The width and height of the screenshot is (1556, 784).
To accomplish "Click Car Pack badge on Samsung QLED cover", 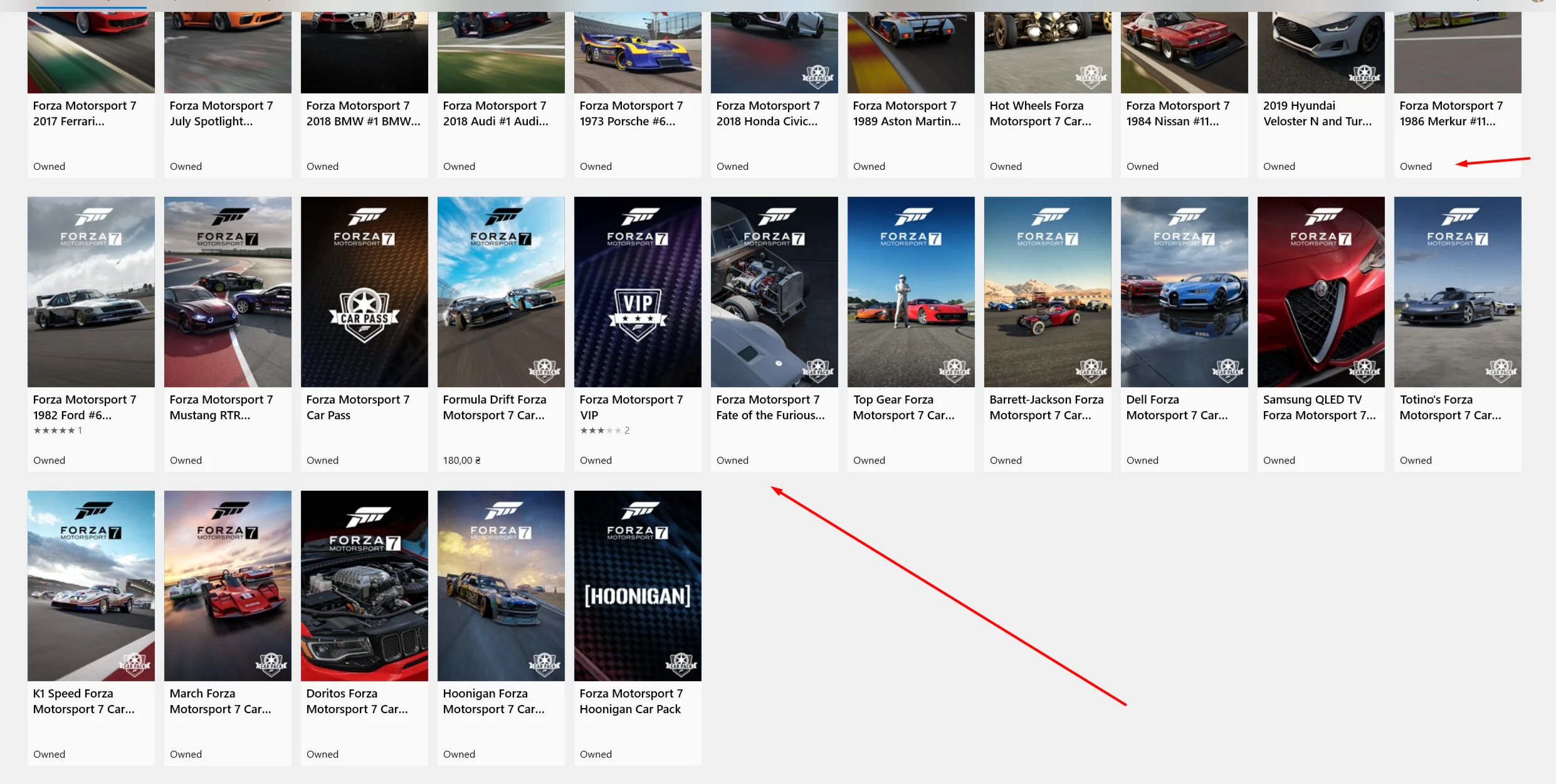I will [x=1364, y=370].
